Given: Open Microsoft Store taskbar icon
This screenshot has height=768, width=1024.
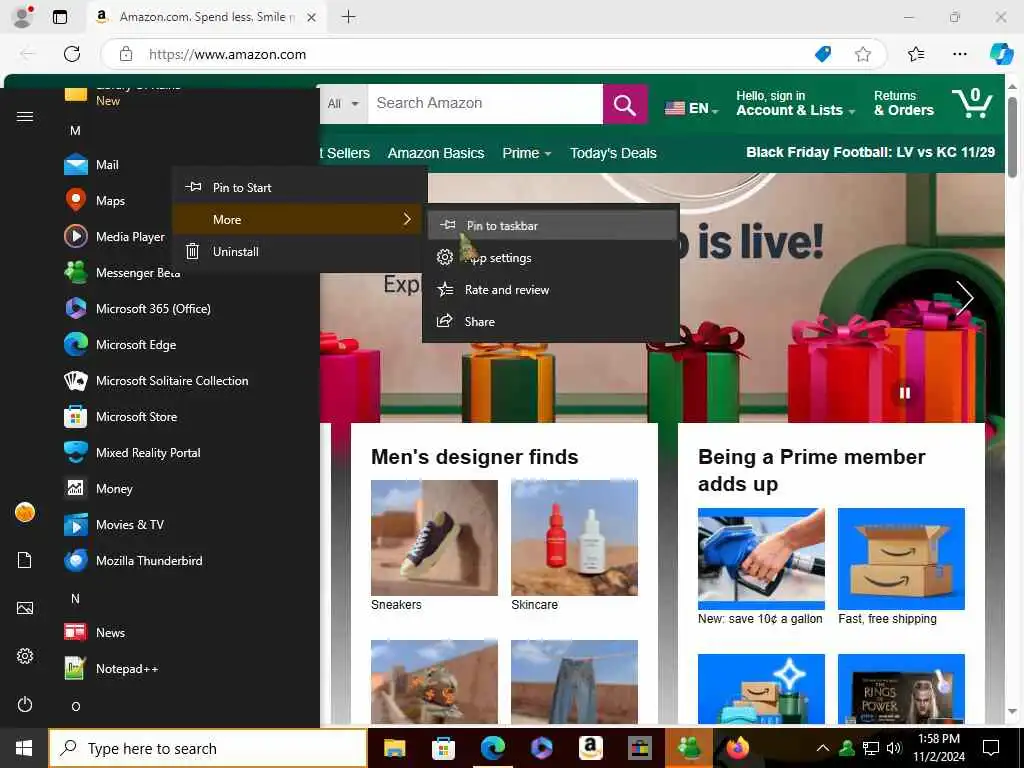Looking at the screenshot, I should 443,748.
